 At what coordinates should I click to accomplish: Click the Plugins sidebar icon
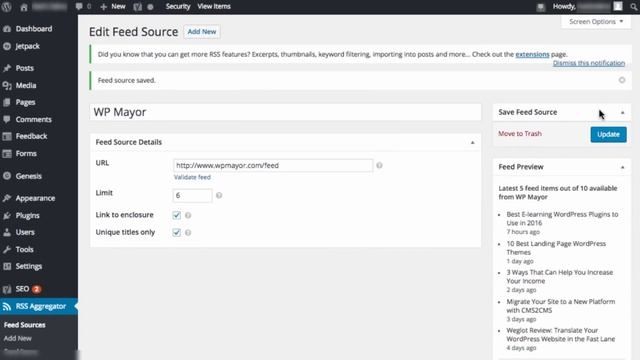[7, 216]
